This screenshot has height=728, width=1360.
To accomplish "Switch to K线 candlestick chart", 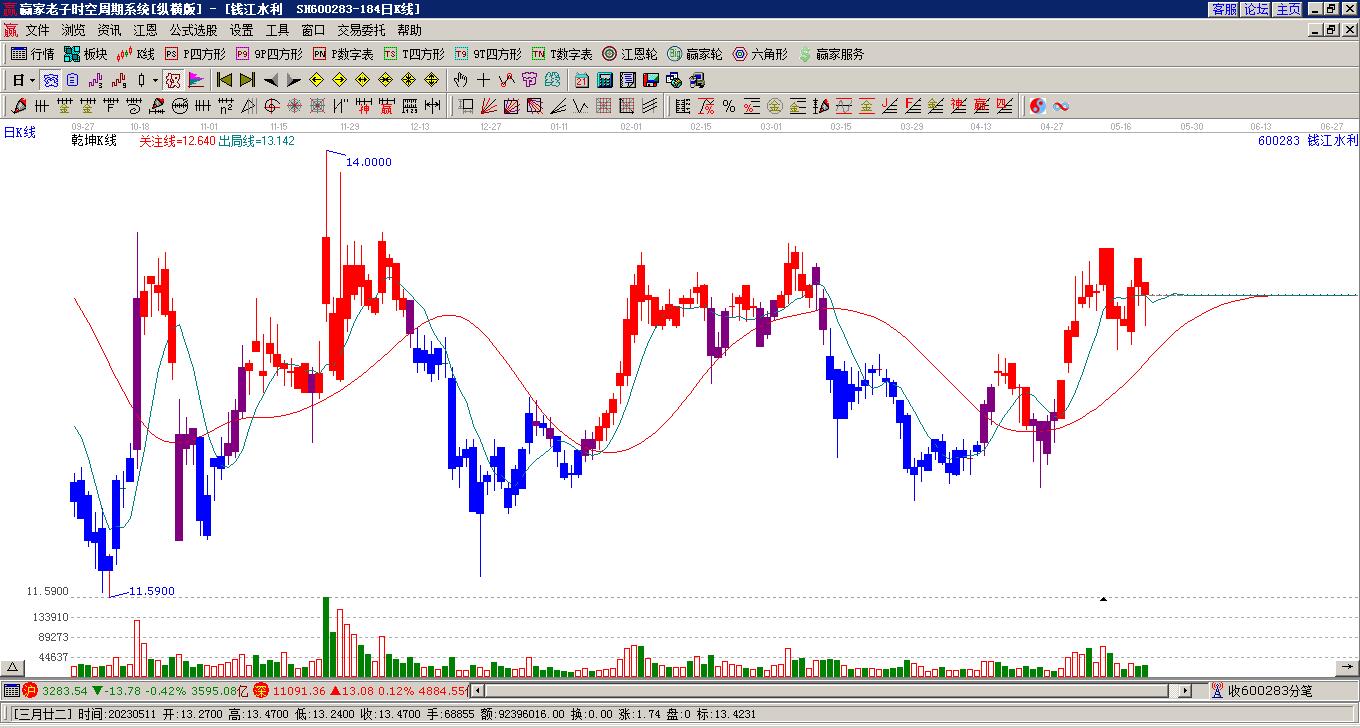I will tap(136, 54).
